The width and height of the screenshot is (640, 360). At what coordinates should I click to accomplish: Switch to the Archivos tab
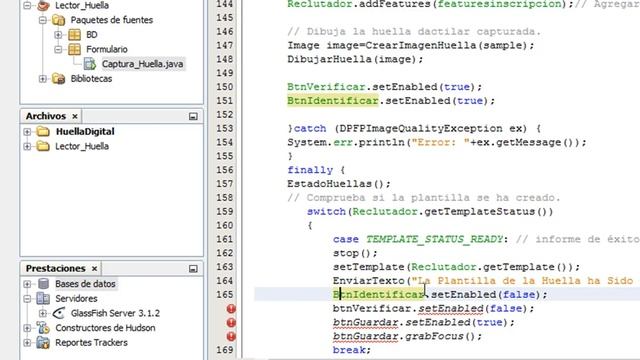46,116
